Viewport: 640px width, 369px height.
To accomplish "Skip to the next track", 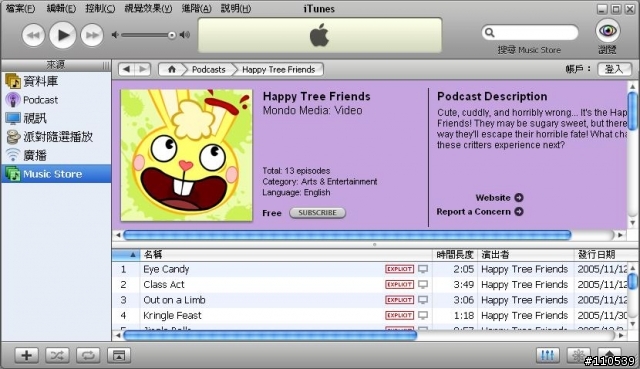I will click(x=92, y=36).
